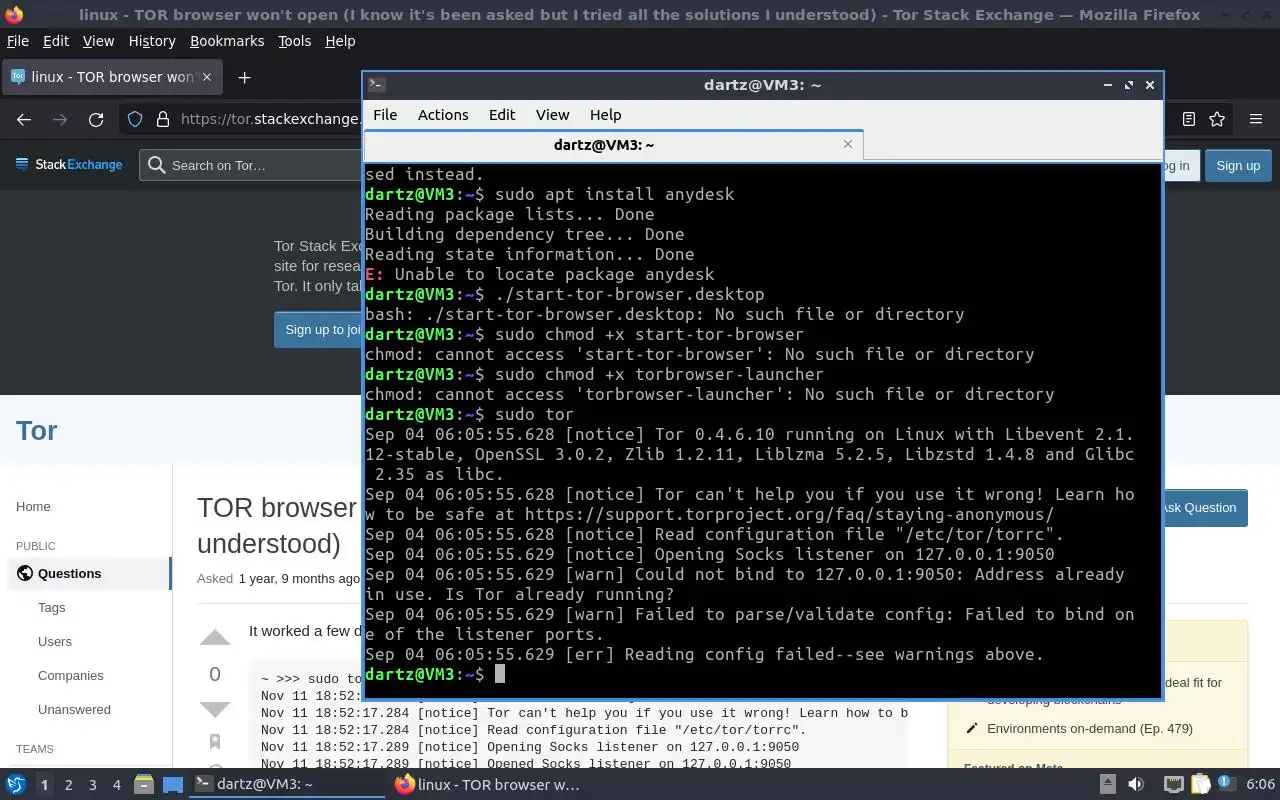Click the Firefox url address bar
The image size is (1280, 800).
268,119
